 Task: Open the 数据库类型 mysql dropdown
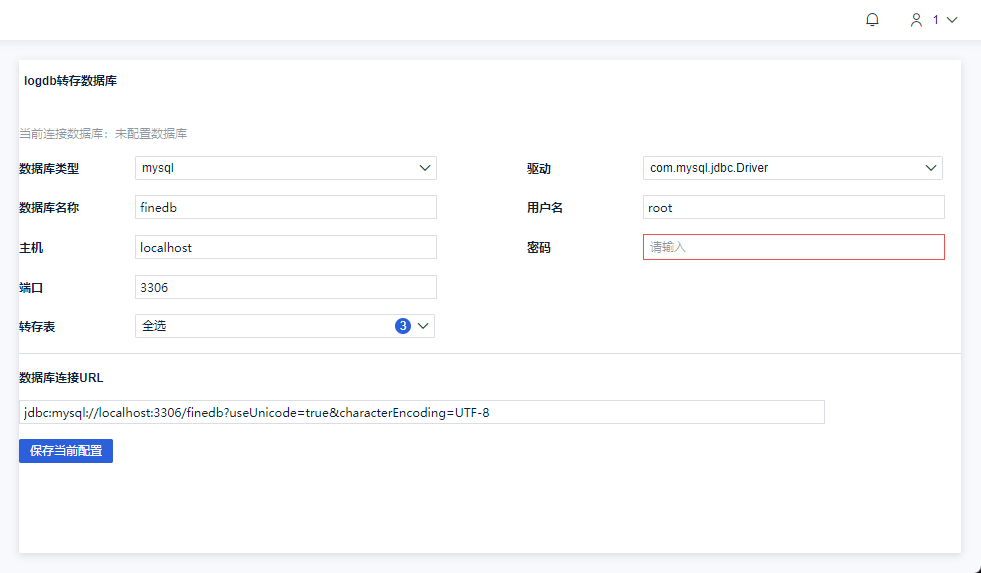point(285,168)
